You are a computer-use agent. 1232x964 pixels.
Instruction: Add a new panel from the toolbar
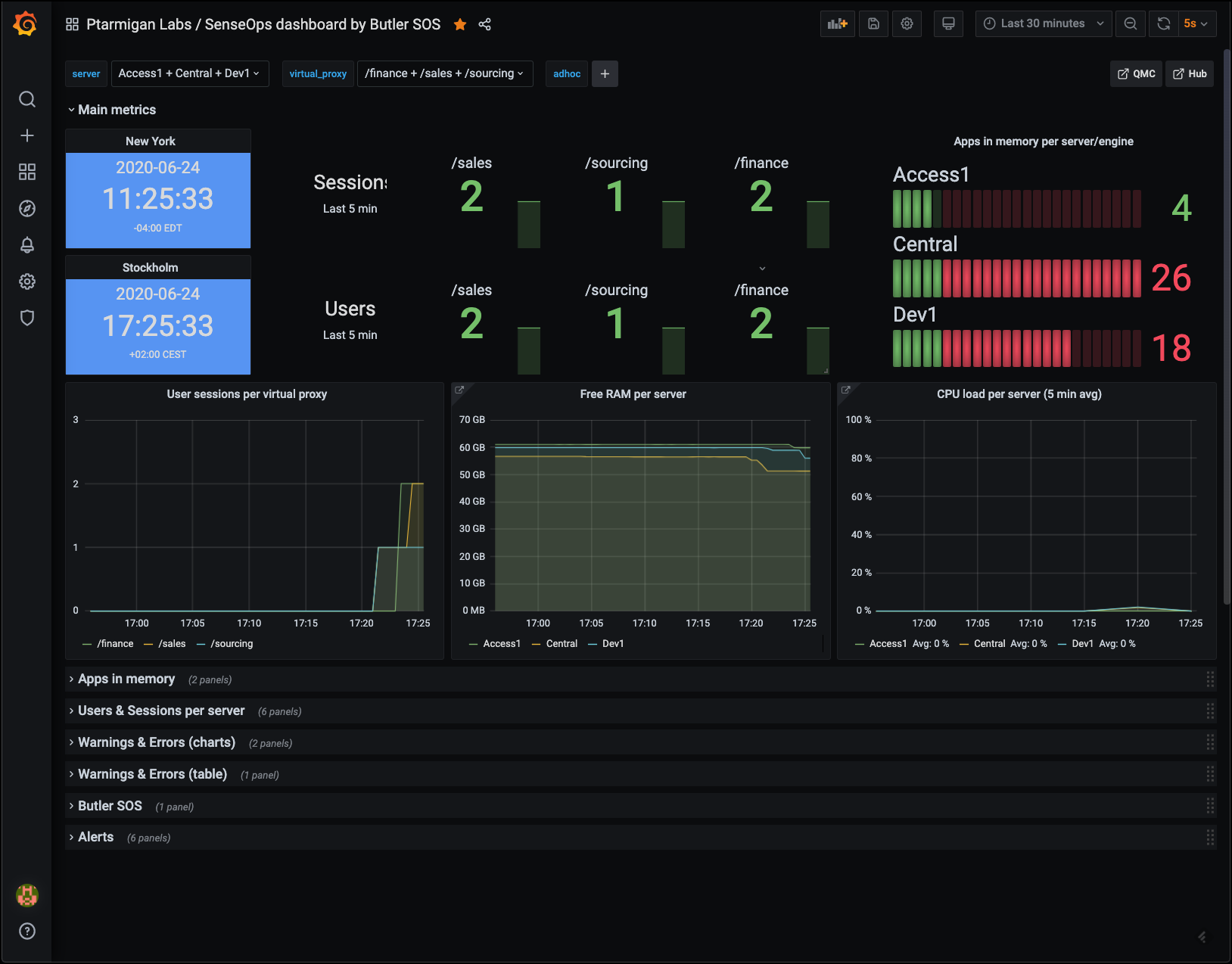tap(837, 23)
